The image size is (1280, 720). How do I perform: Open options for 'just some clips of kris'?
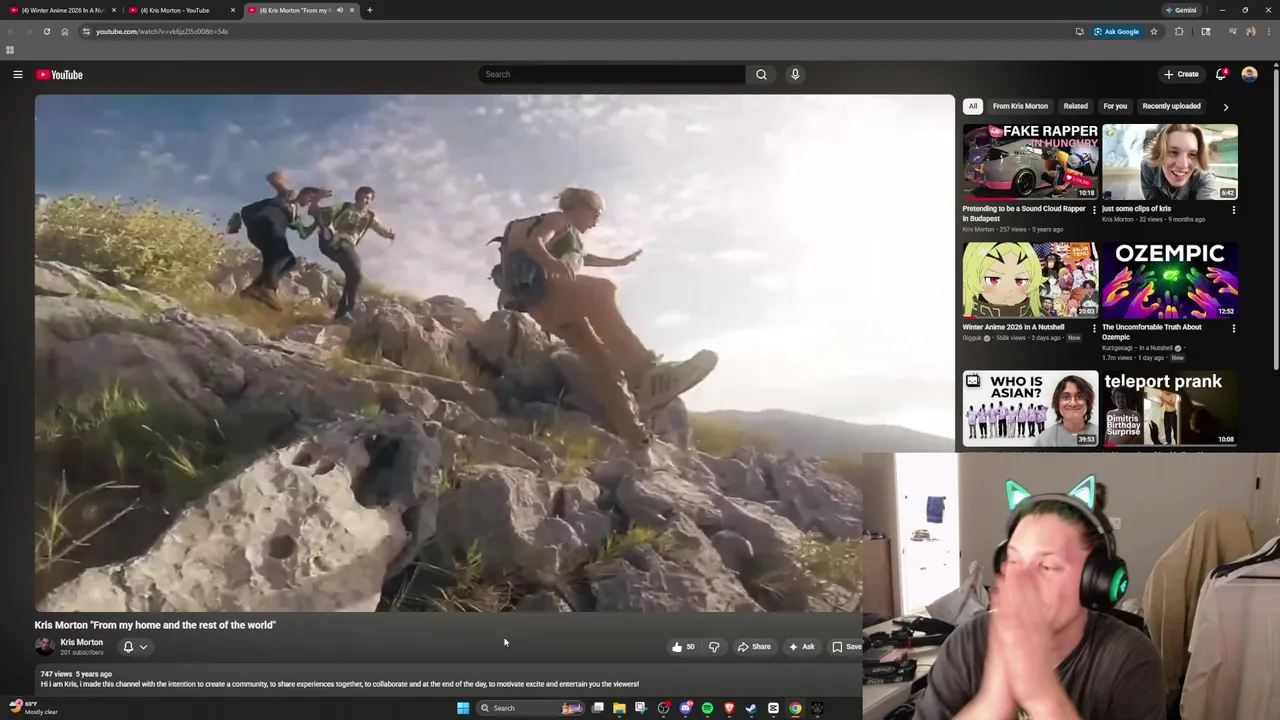coord(1233,210)
